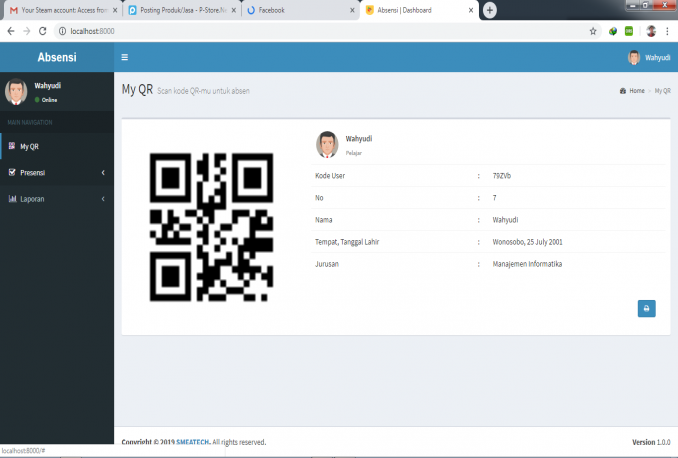Click the top-right header avatar
Viewport: 678px width, 458px height.
pyautogui.click(x=634, y=57)
